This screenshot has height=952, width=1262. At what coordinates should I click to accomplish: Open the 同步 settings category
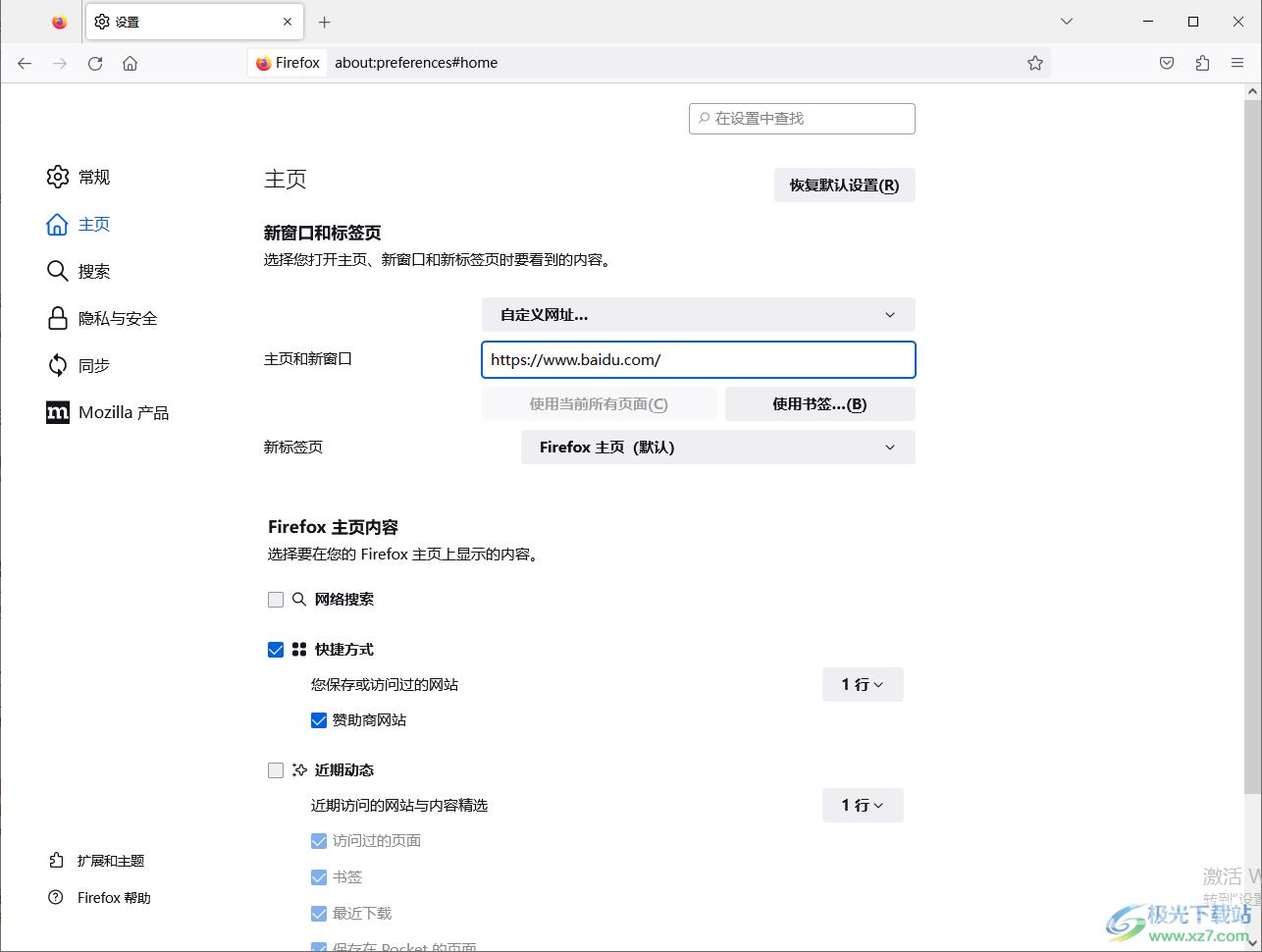click(79, 365)
